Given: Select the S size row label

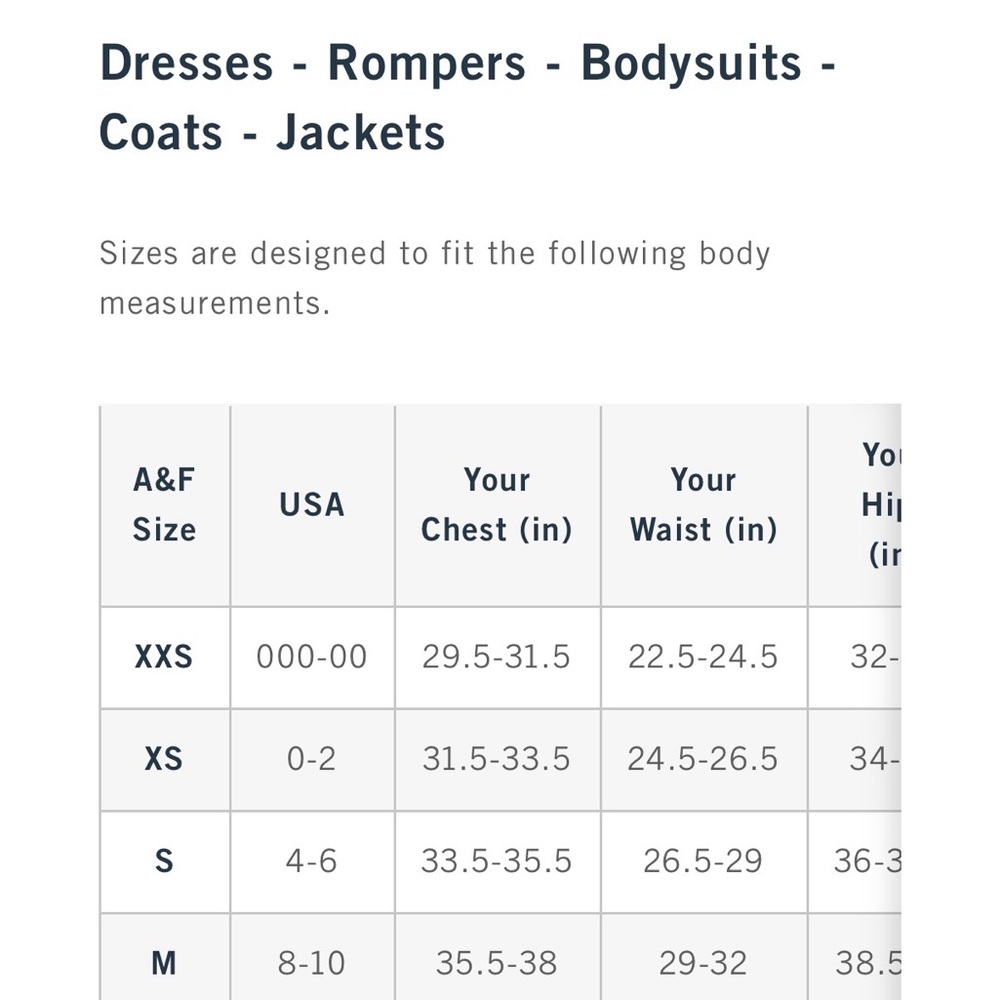Looking at the screenshot, I should (x=165, y=861).
